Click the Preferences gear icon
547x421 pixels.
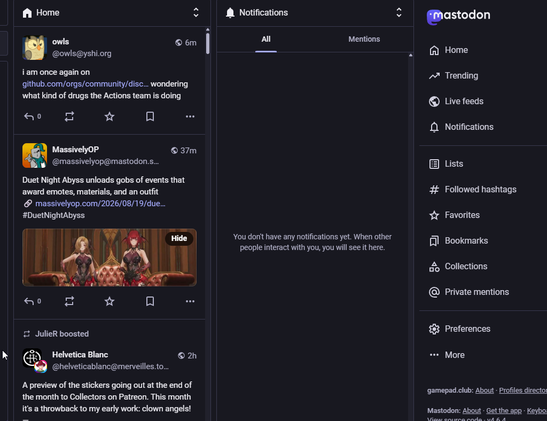coord(434,329)
